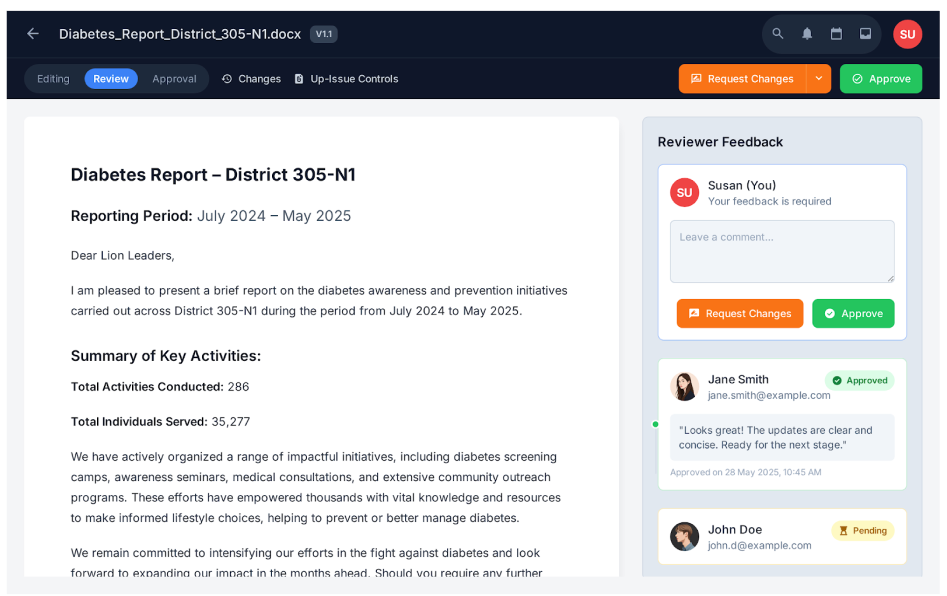Click Jane Smith's profile photo
The width and height of the screenshot is (947, 596).
click(684, 386)
